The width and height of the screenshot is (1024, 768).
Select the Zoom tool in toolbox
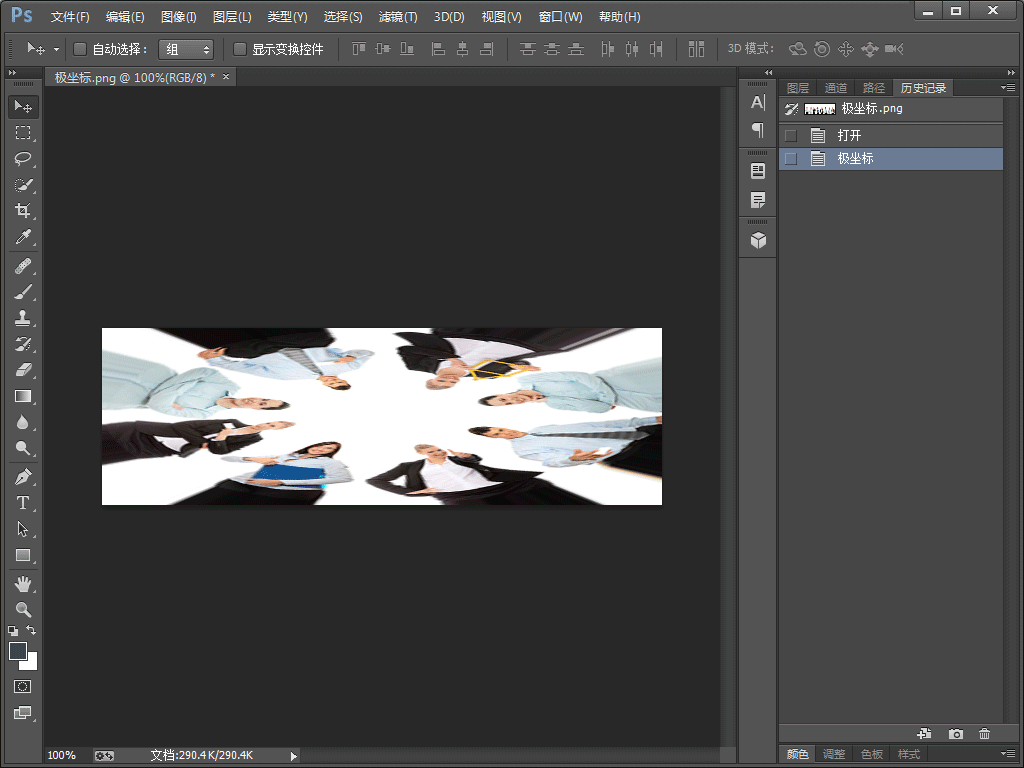point(23,609)
